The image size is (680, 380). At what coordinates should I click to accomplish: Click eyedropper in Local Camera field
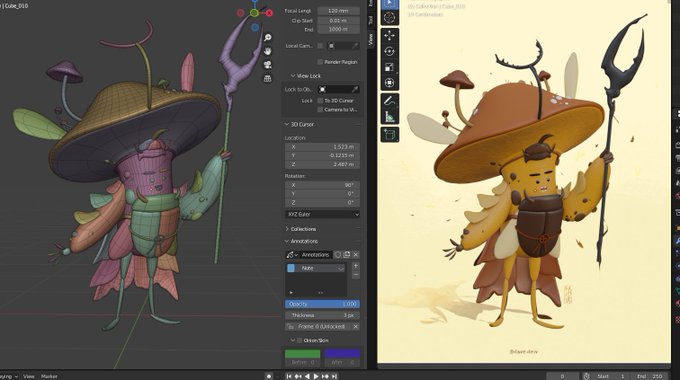[355, 46]
